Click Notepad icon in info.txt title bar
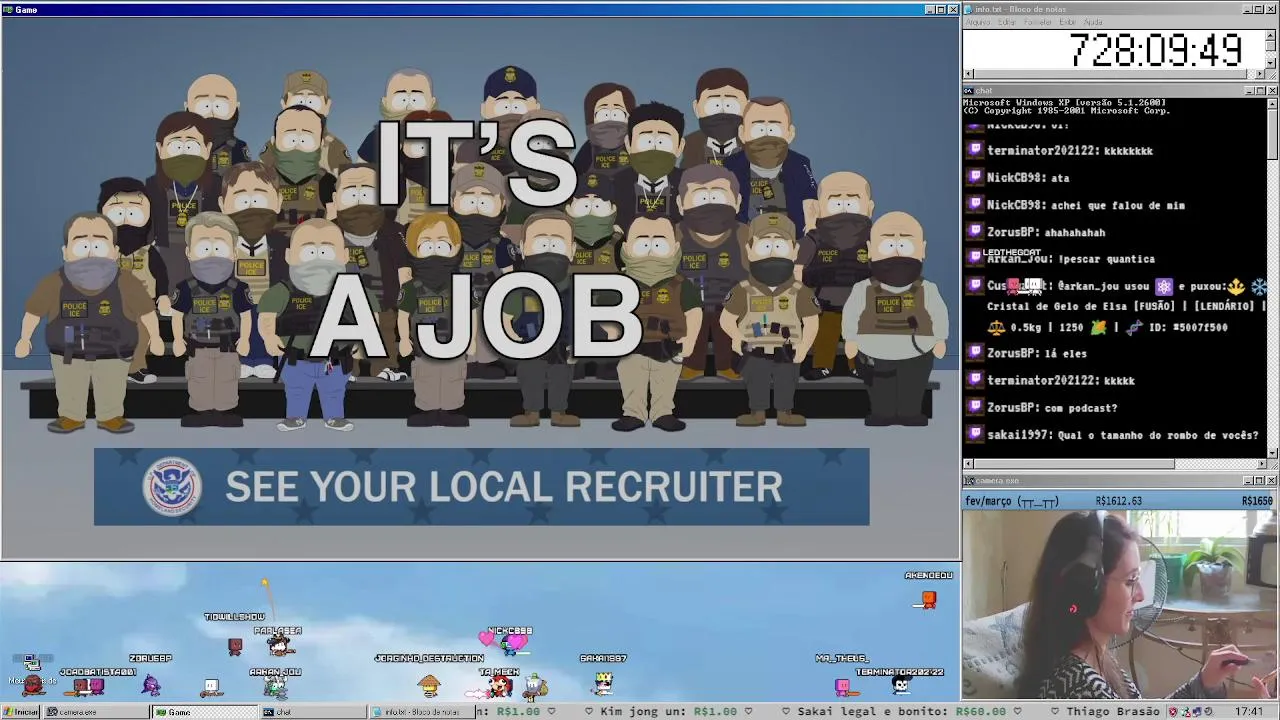The image size is (1280, 720). click(x=969, y=9)
